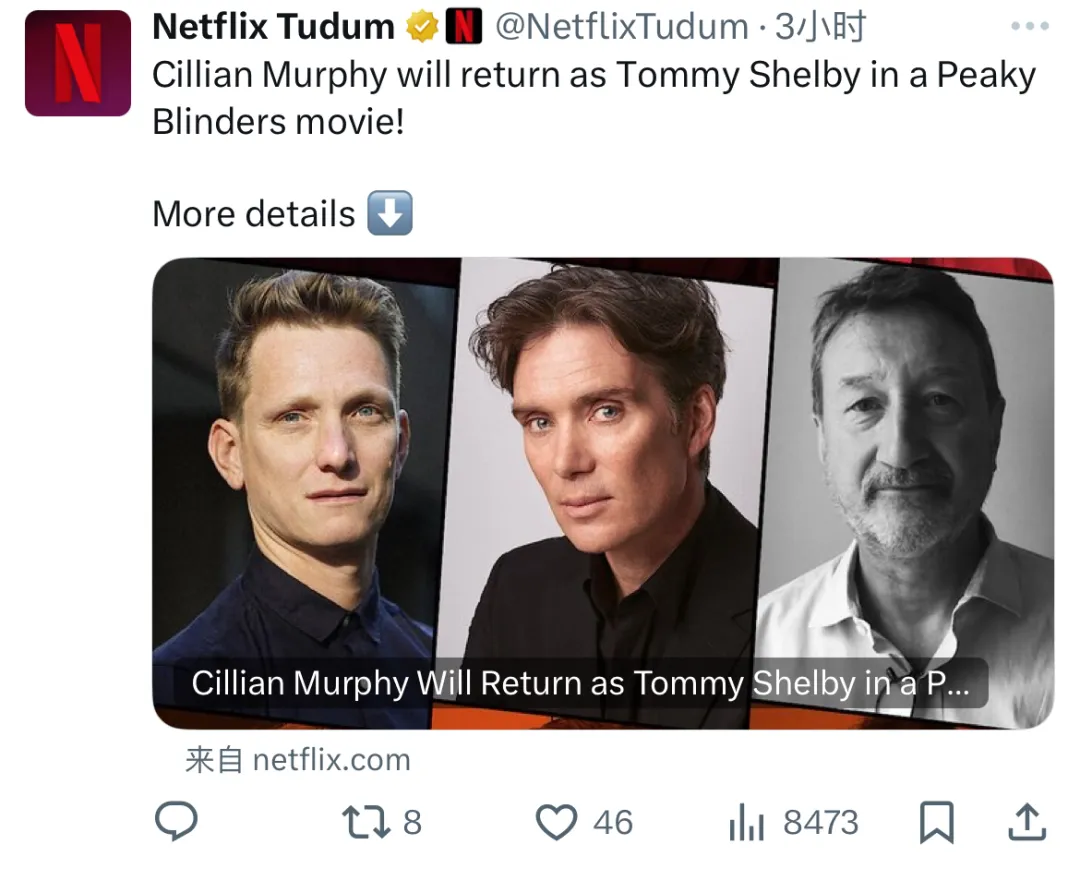1080x869 pixels.
Task: Click the retweet count of 8
Action: coord(412,822)
